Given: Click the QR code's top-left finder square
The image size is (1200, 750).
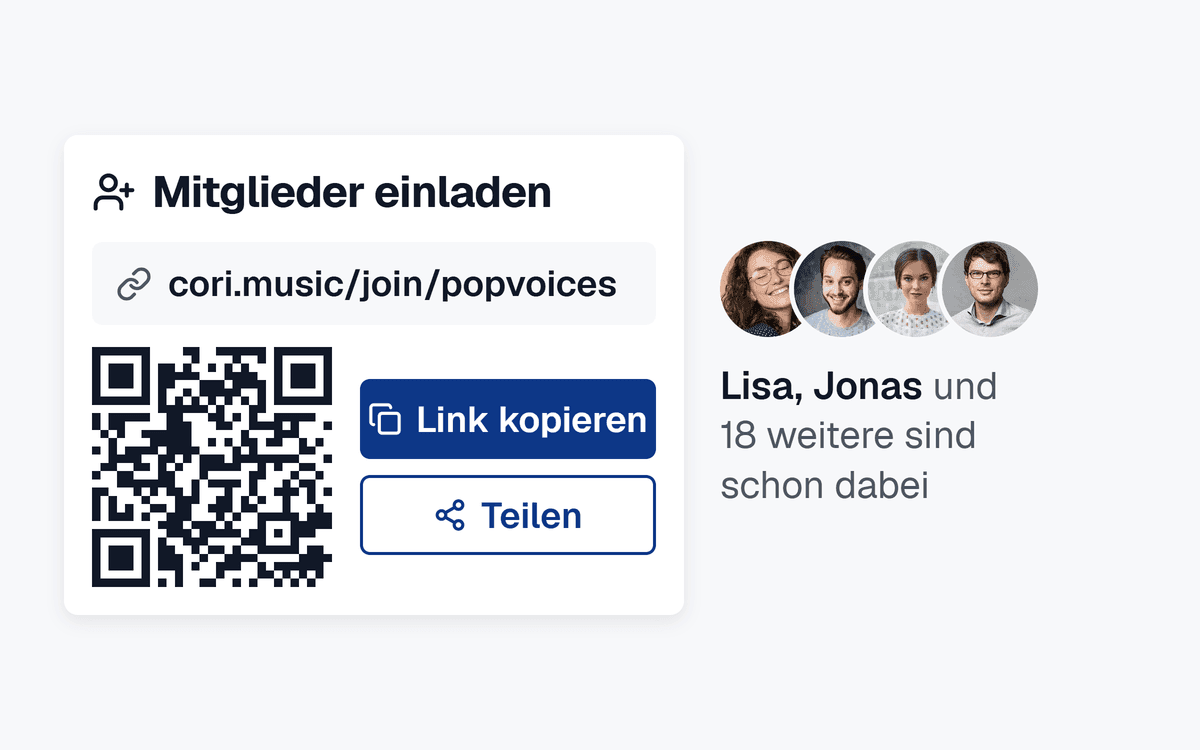Looking at the screenshot, I should click(x=121, y=376).
